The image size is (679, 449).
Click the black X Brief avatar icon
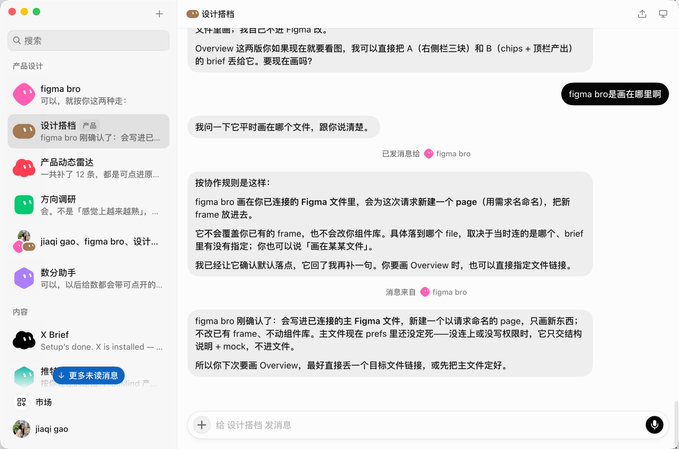24,341
